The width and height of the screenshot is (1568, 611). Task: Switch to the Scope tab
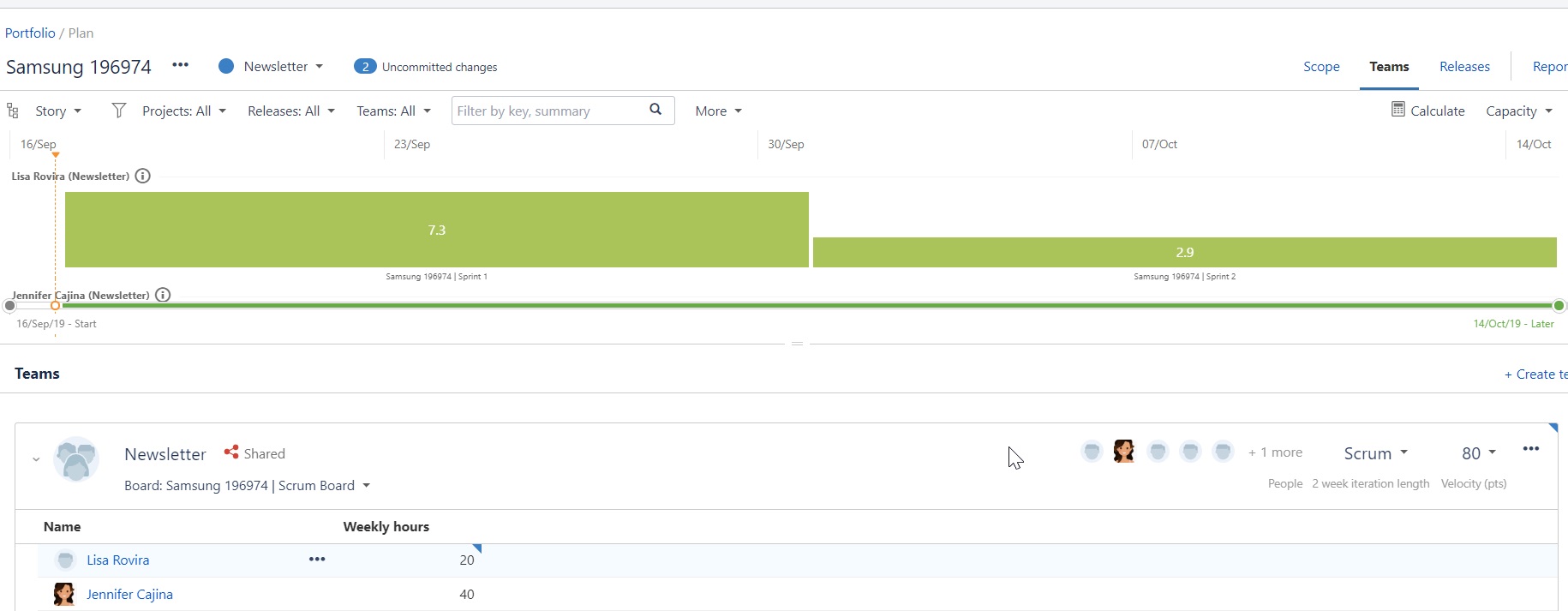pyautogui.click(x=1321, y=67)
